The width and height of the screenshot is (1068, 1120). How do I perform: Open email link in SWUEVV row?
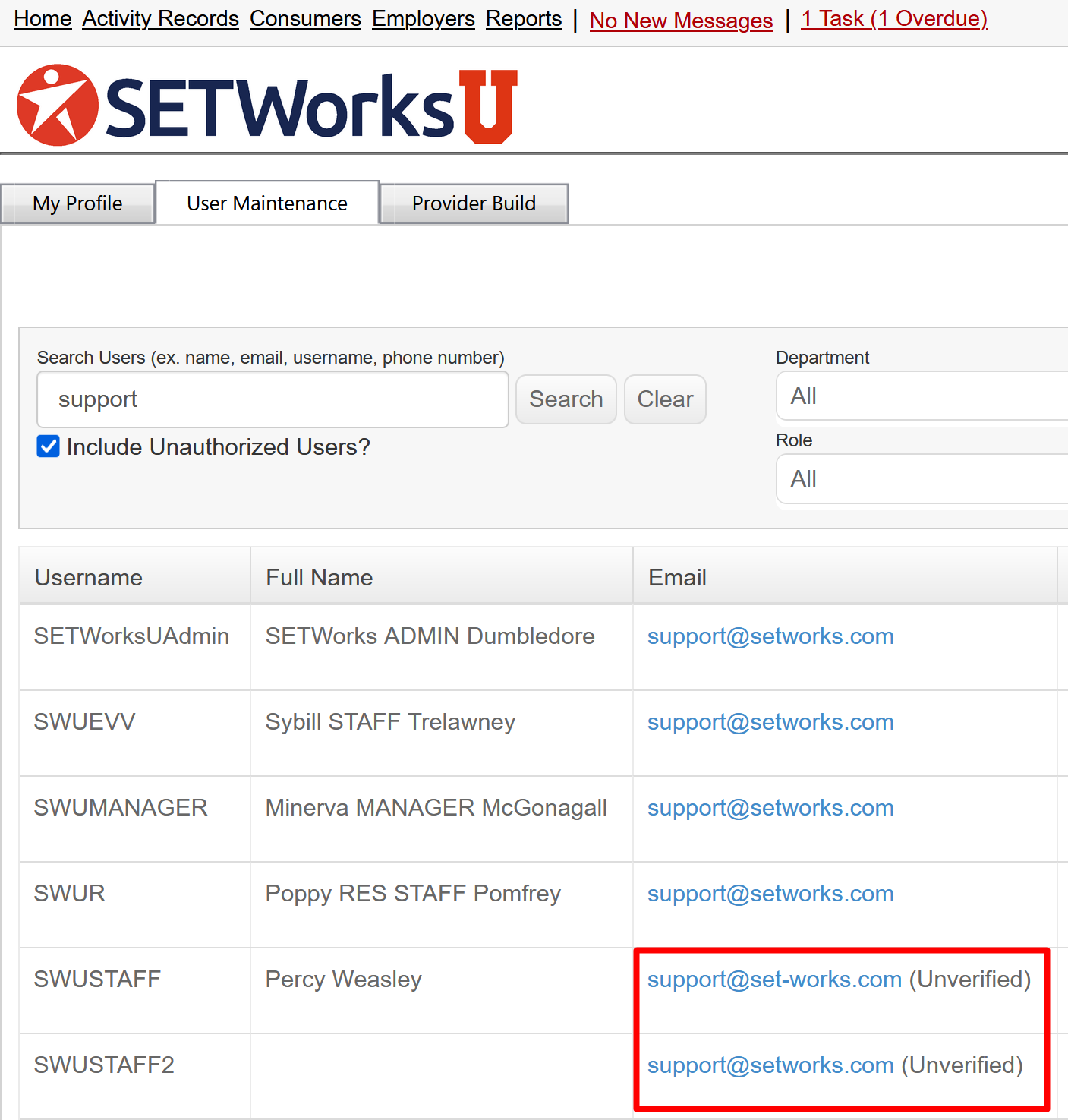[x=770, y=722]
